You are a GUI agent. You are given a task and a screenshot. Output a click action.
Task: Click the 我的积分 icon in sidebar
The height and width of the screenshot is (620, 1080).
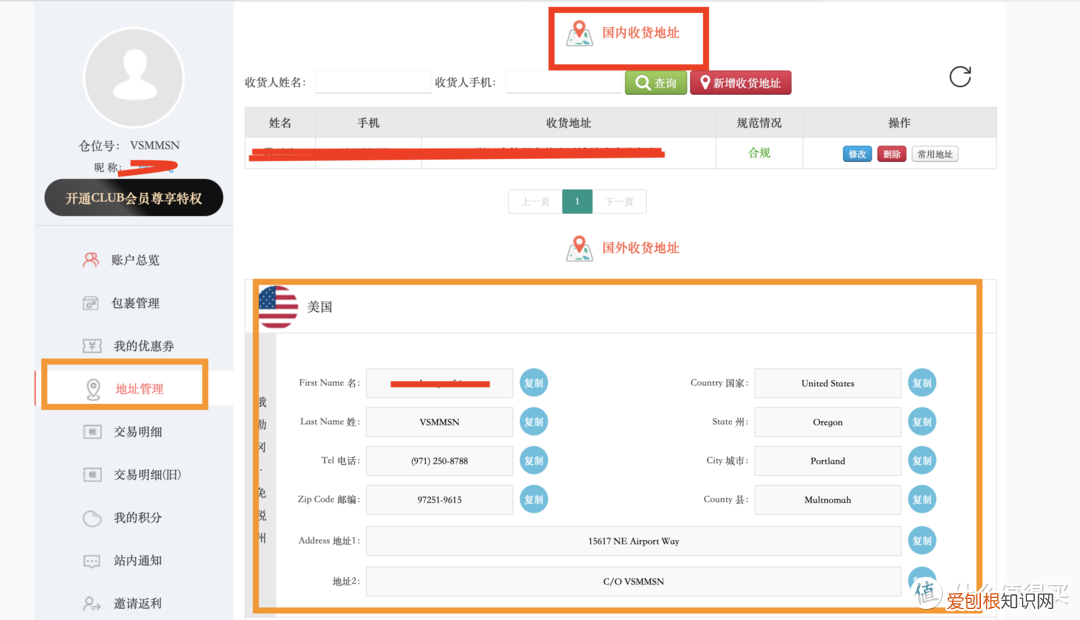click(92, 518)
